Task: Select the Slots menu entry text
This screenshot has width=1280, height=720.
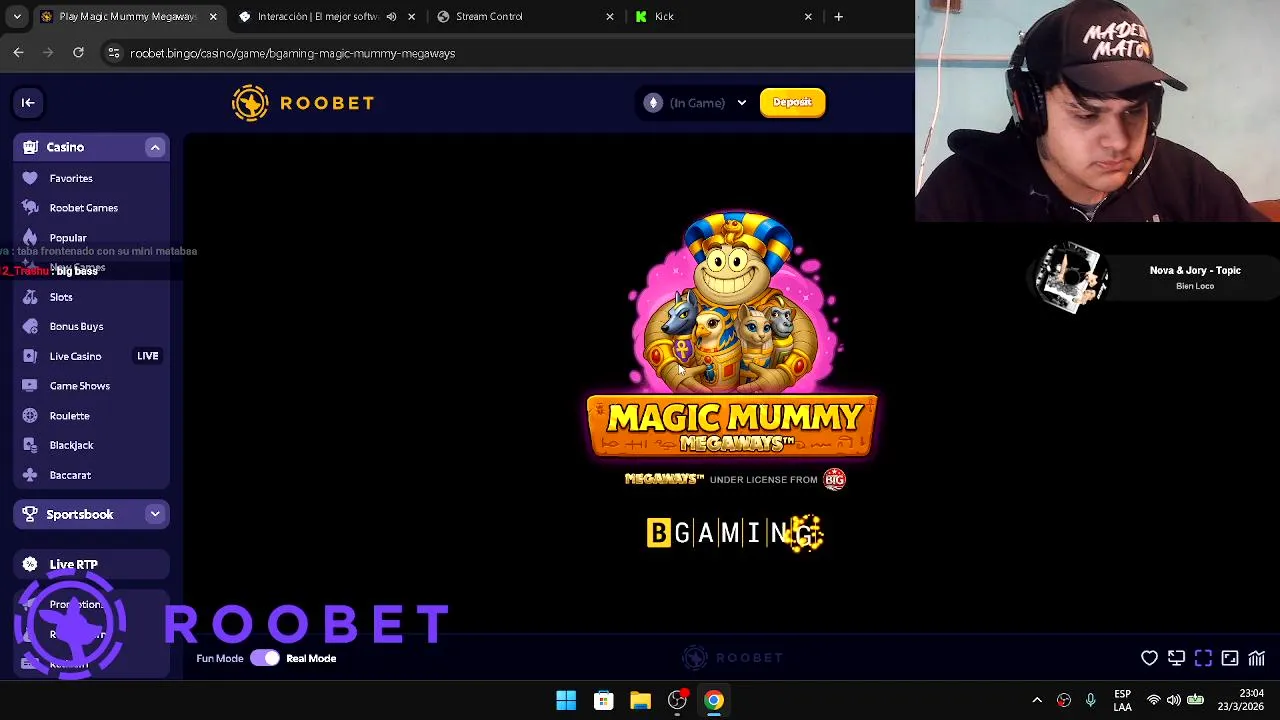Action: tap(61, 297)
